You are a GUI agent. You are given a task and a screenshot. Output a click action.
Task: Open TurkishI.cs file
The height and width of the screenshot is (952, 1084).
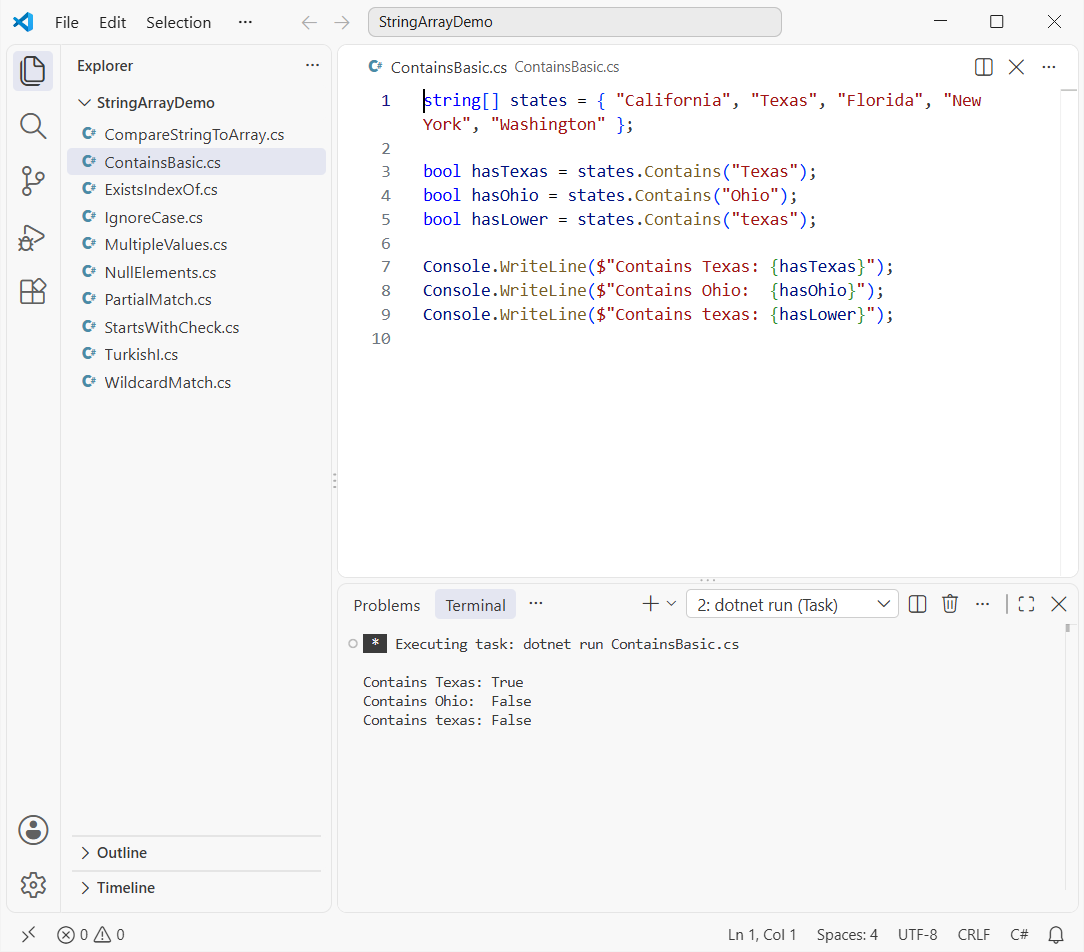point(196,354)
